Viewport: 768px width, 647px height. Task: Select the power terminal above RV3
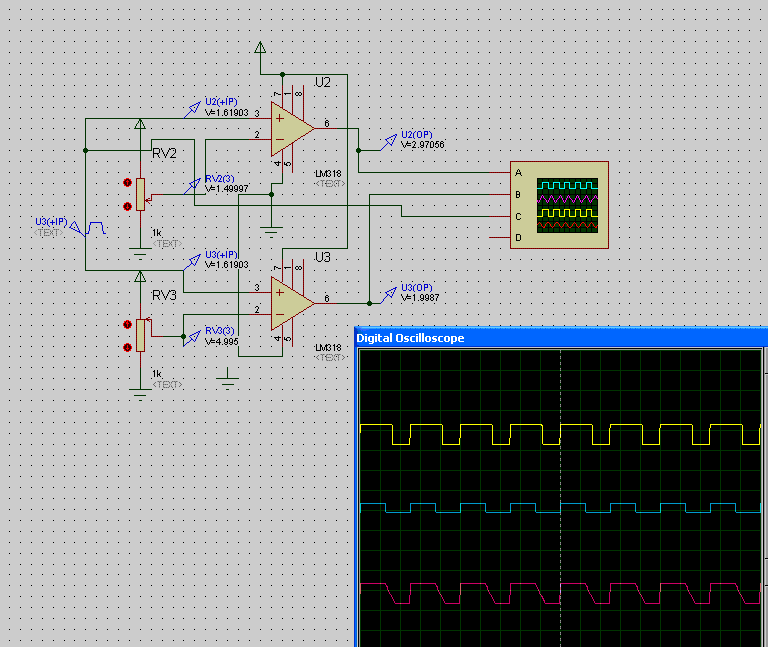[140, 277]
